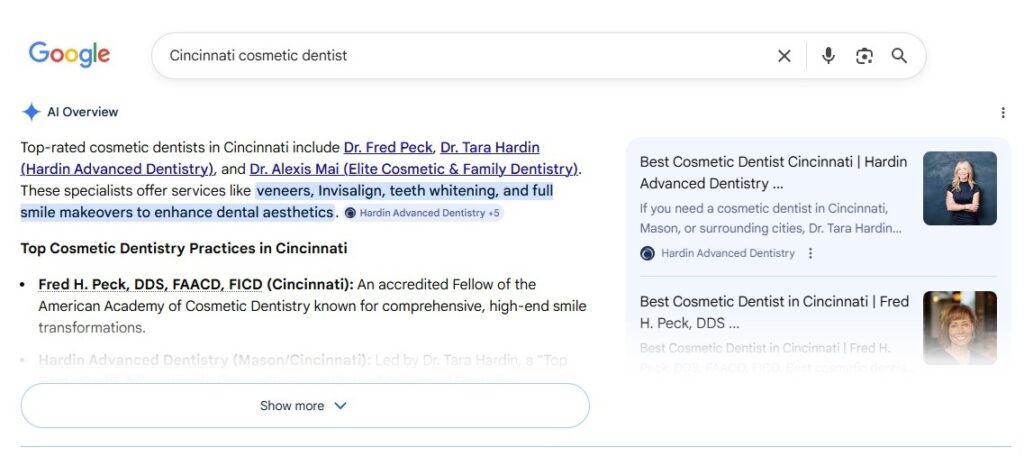The width and height of the screenshot is (1024, 475).
Task: Click the AI Overview sparkle icon
Action: [x=31, y=112]
